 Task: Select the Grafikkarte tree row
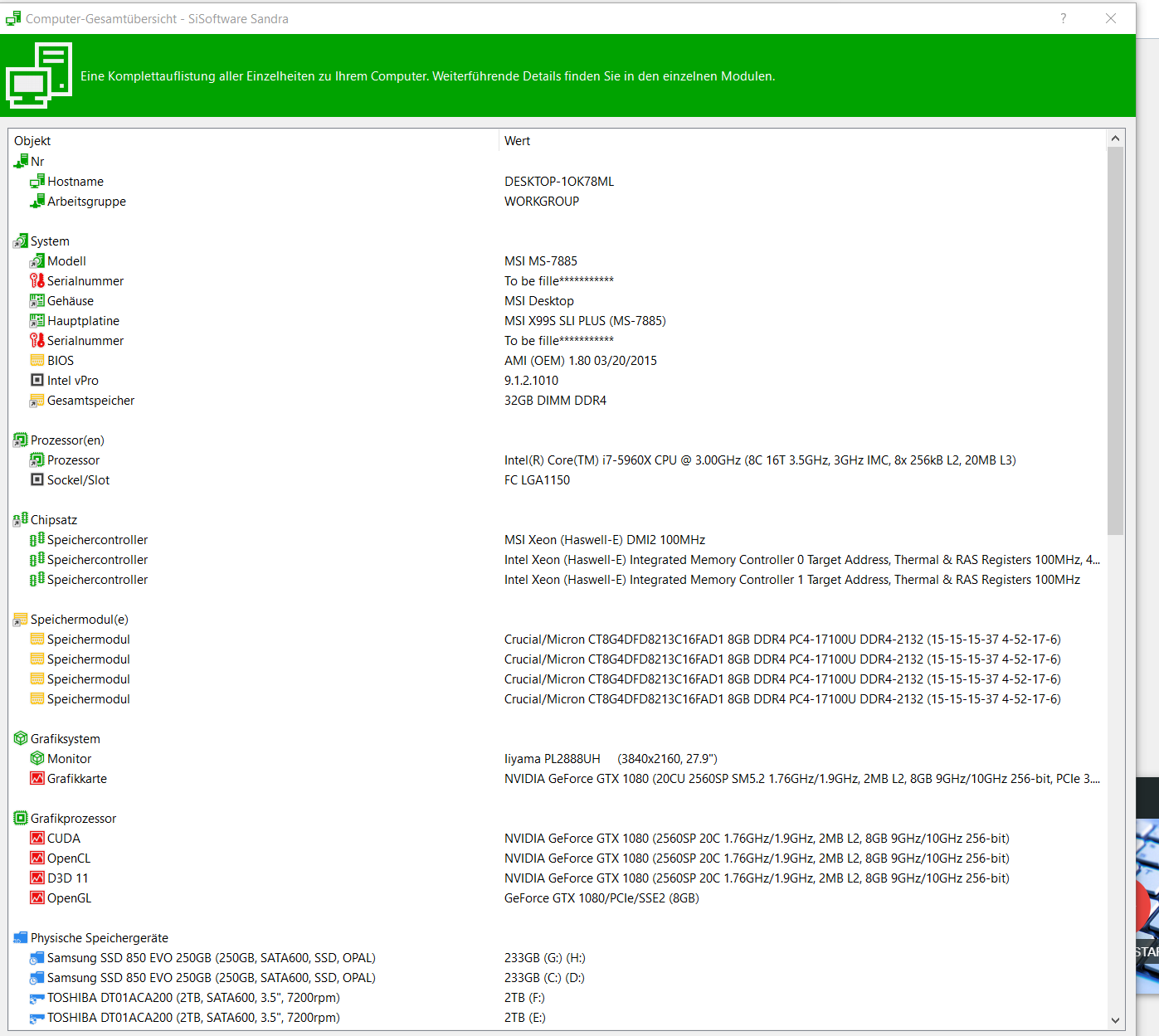pos(558,778)
